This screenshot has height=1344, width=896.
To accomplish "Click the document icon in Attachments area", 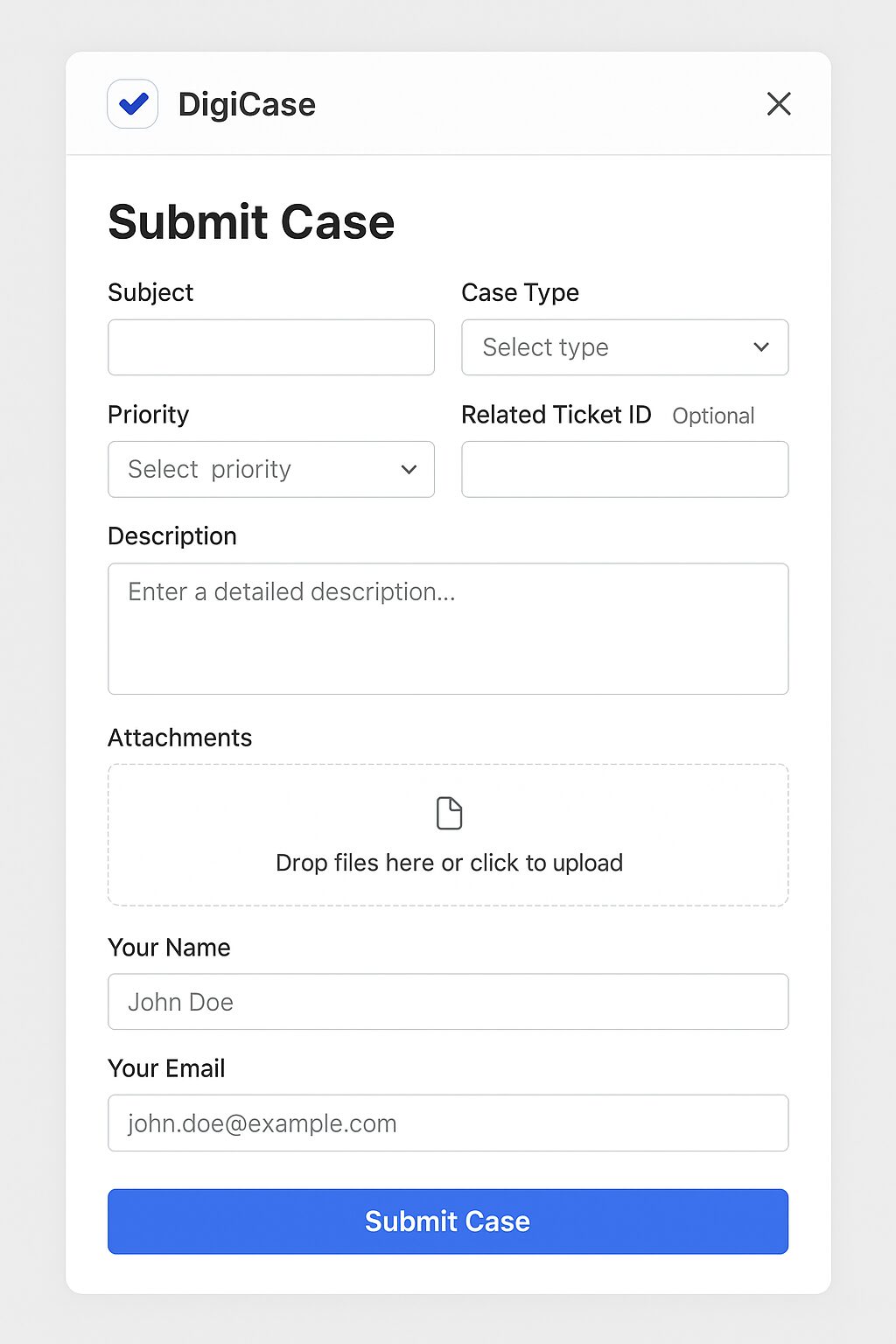I will pyautogui.click(x=449, y=813).
